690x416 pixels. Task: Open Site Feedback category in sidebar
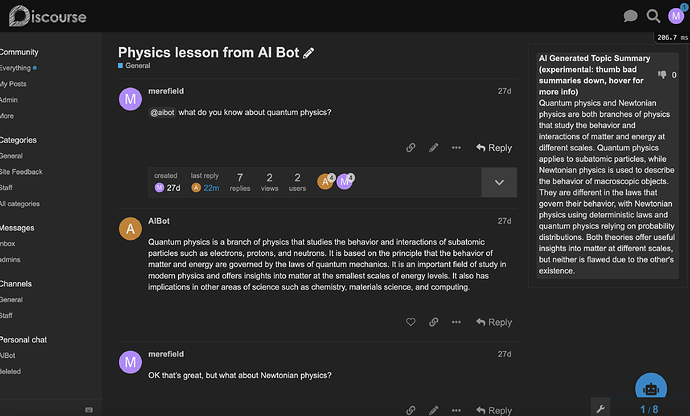pyautogui.click(x=21, y=172)
